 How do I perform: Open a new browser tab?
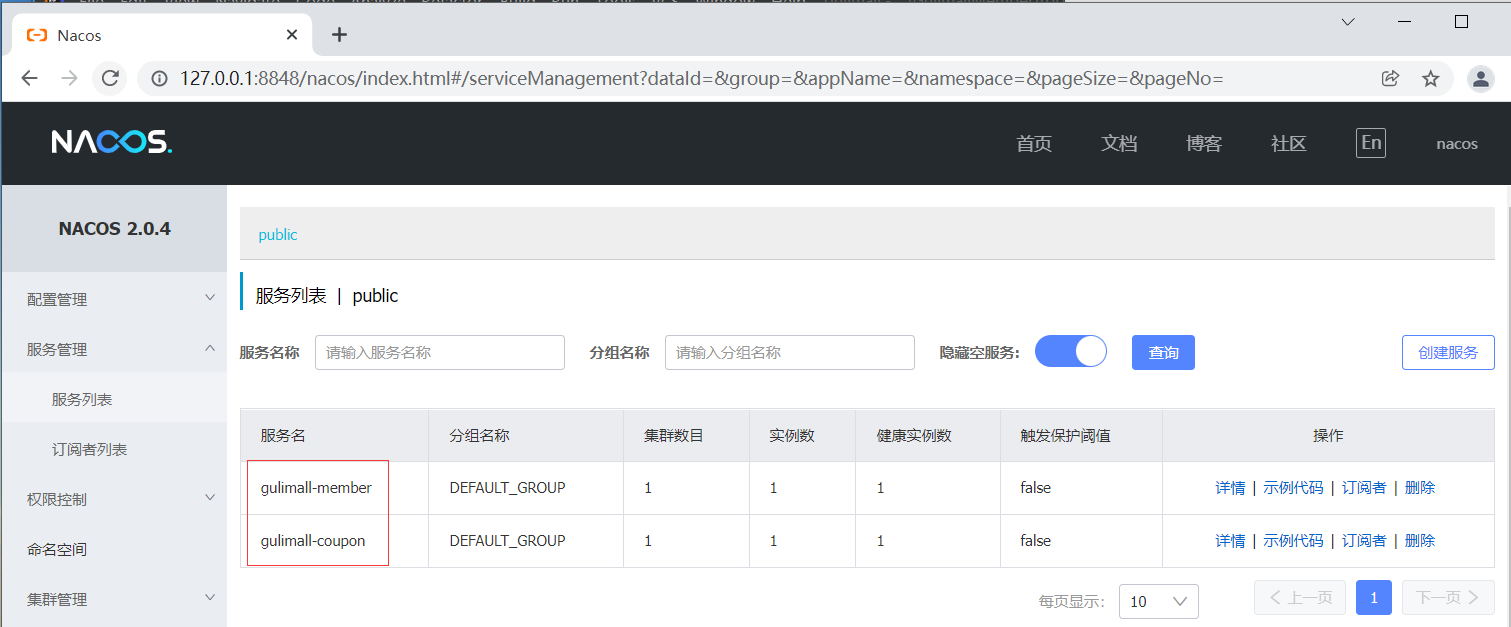click(339, 35)
